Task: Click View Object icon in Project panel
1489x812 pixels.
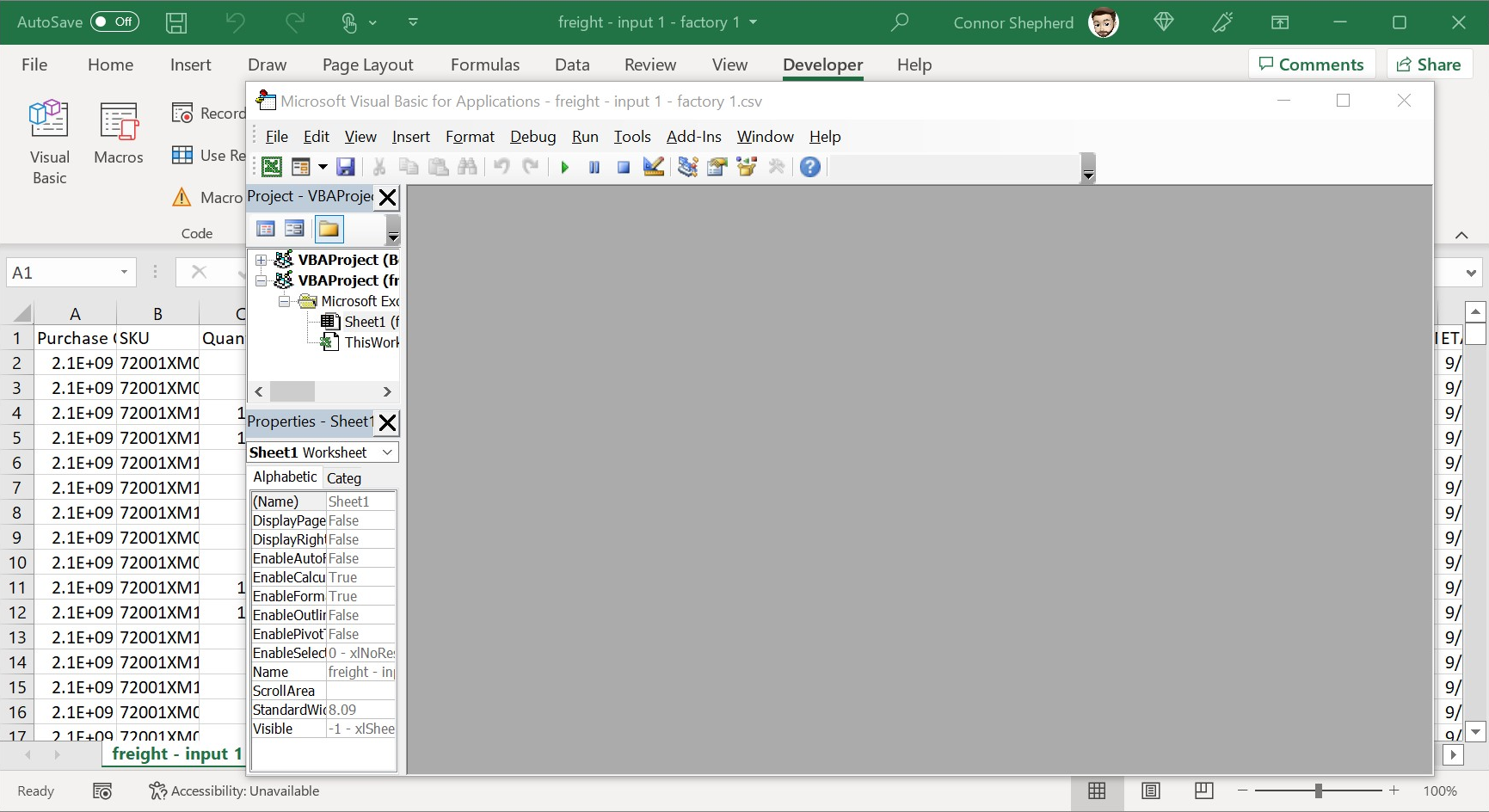Action: pos(294,229)
